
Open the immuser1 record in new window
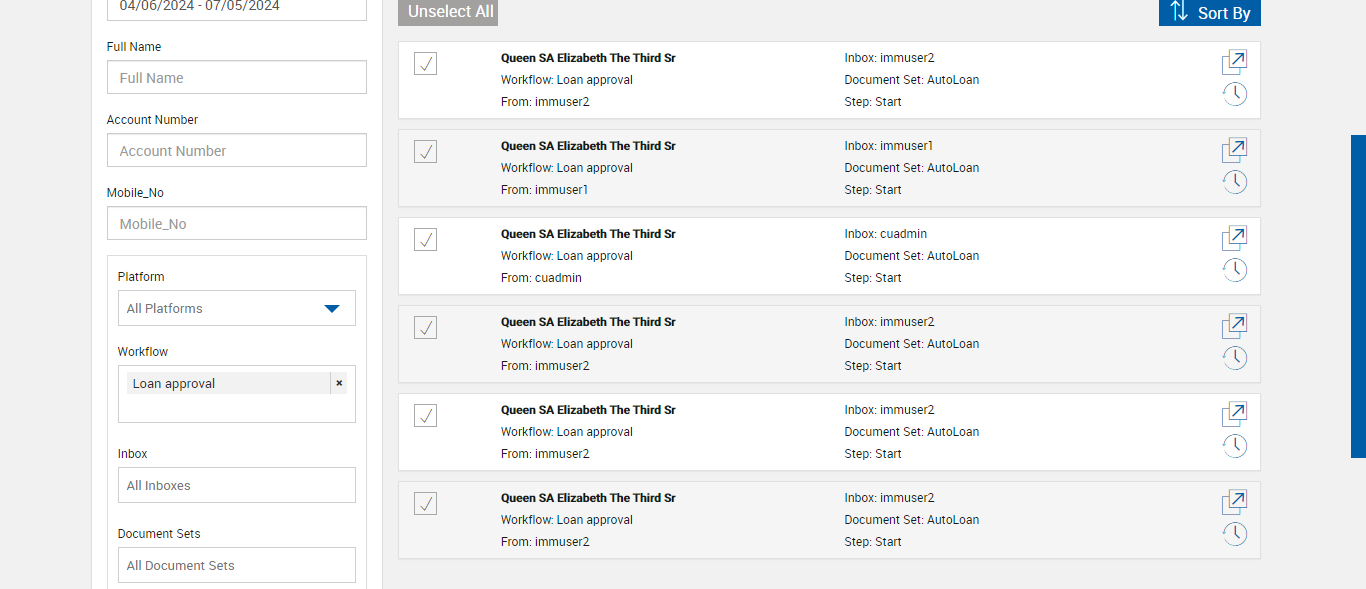pos(1234,150)
